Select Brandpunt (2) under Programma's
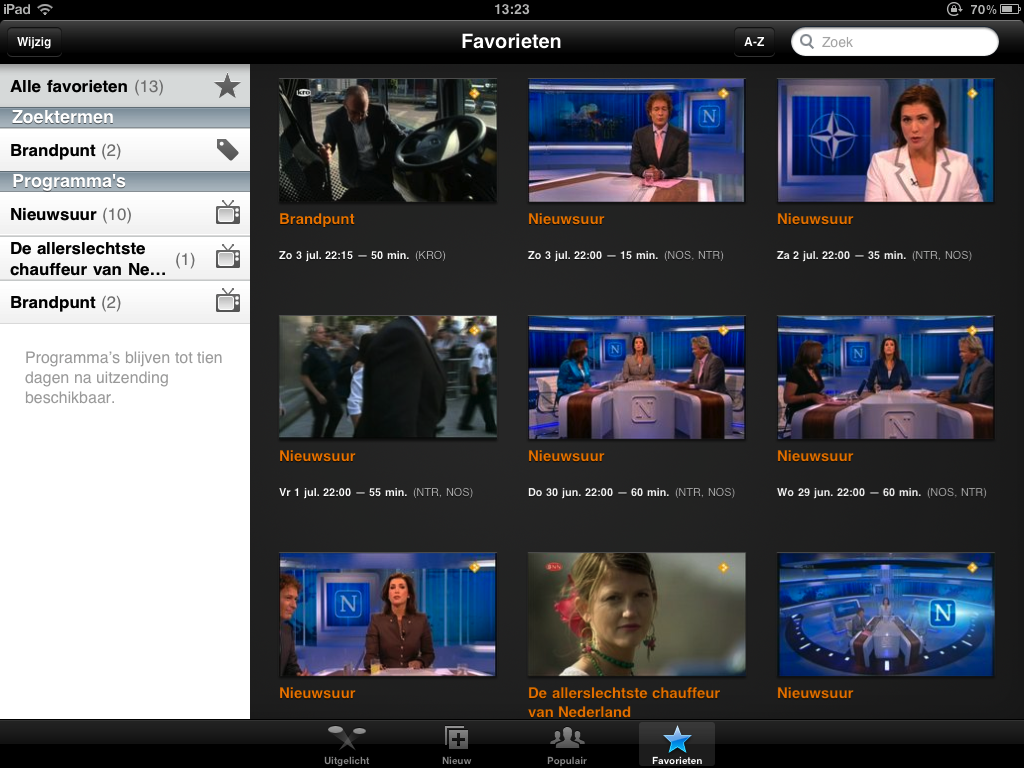Image resolution: width=1024 pixels, height=768 pixels. [125, 302]
